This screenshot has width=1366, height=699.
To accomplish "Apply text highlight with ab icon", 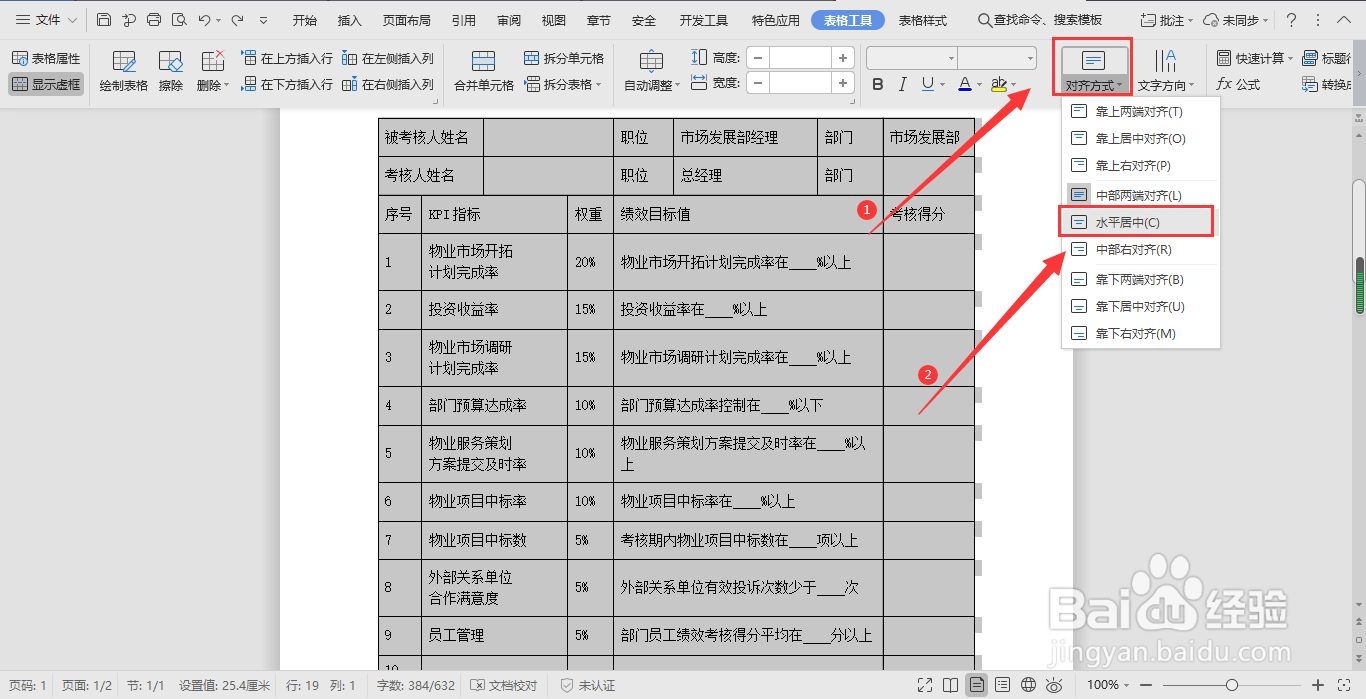I will pyautogui.click(x=998, y=85).
